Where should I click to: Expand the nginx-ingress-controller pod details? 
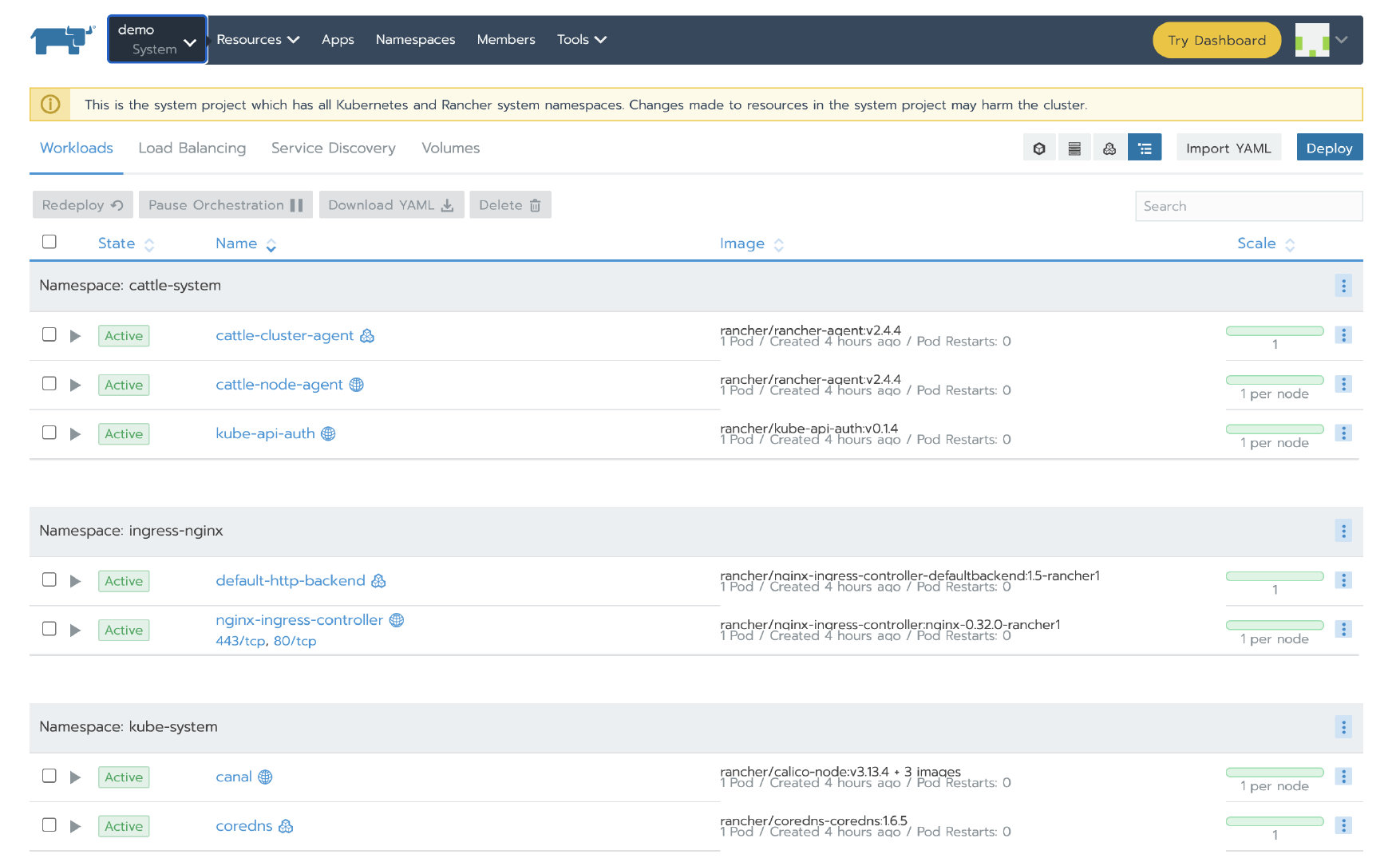tap(75, 630)
